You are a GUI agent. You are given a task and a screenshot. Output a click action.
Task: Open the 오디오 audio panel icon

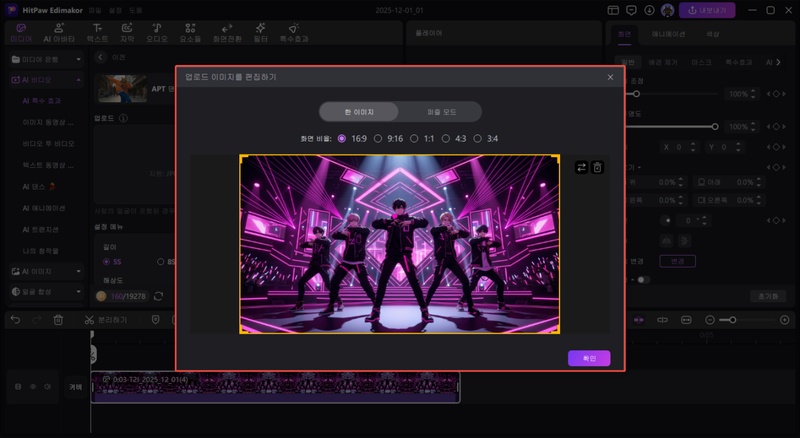pos(158,32)
